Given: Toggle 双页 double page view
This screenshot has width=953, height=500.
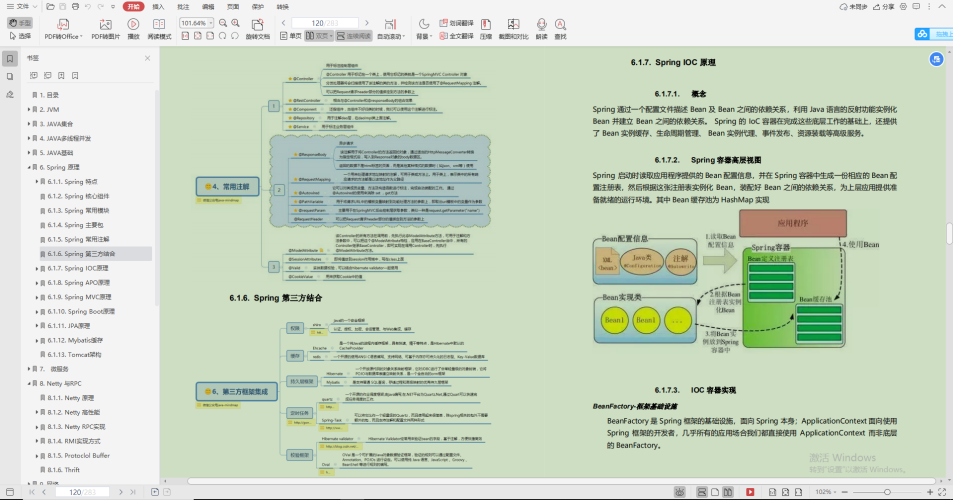Looking at the screenshot, I should 318,36.
